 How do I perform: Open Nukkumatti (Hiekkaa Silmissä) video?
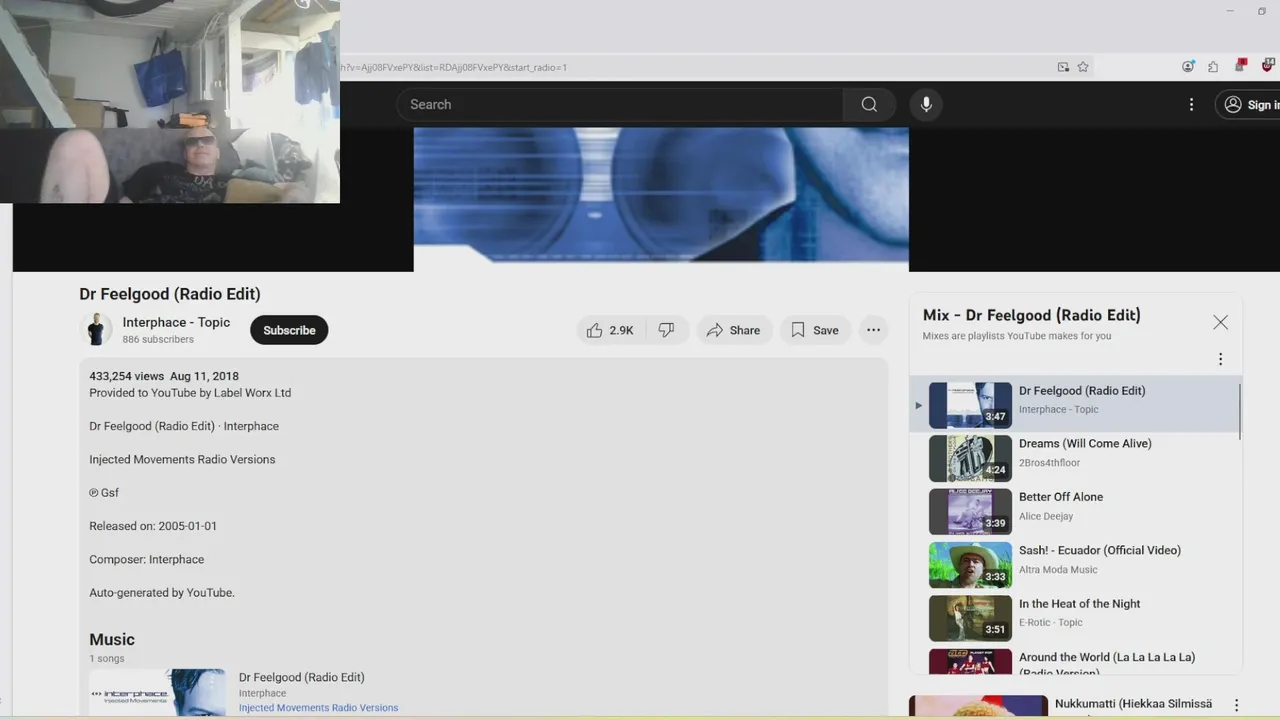1133,705
